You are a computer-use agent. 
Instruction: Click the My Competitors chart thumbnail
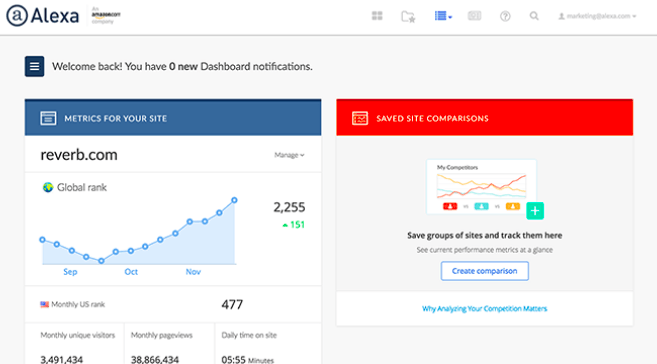click(x=481, y=187)
